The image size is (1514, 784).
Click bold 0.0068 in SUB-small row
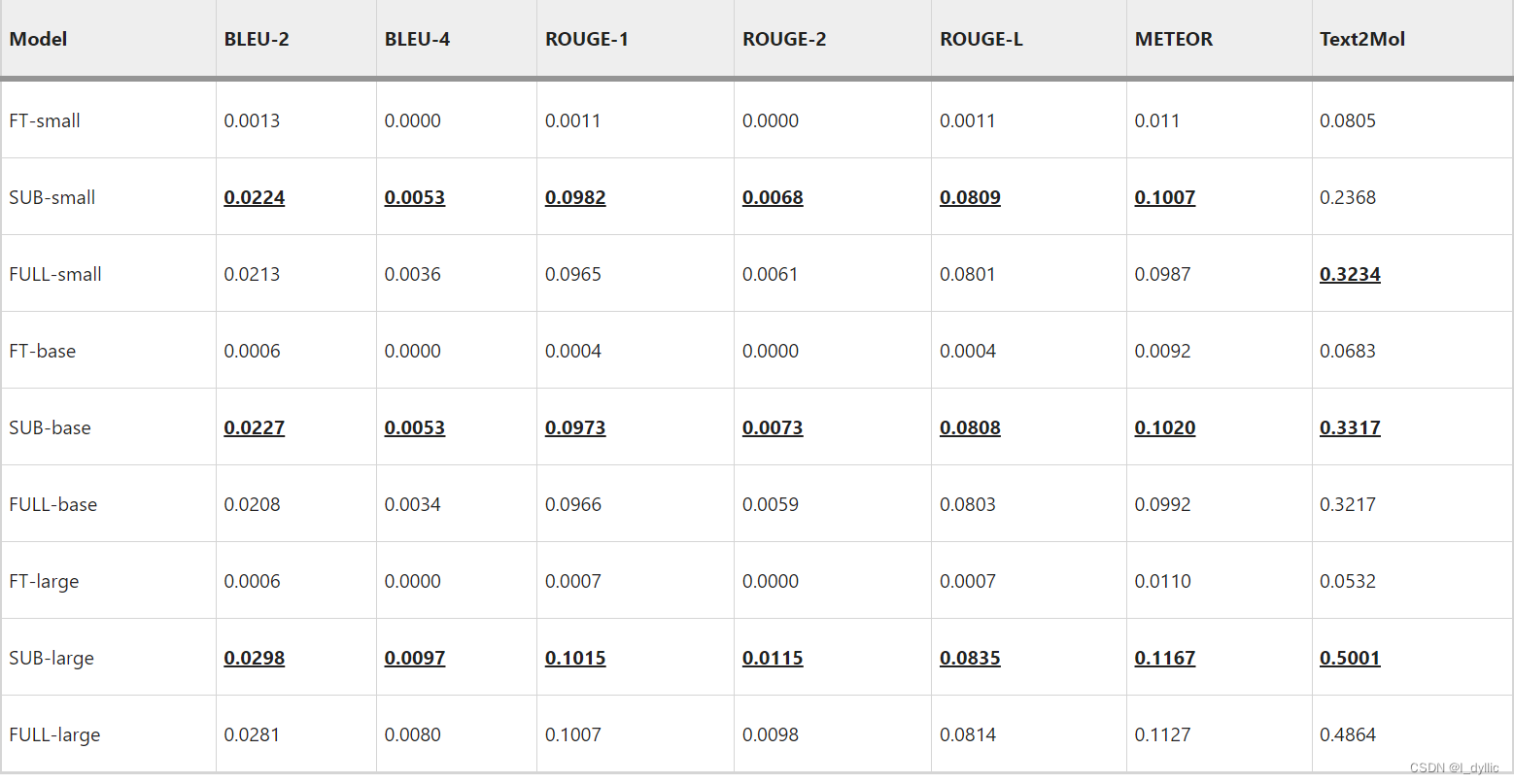773,197
